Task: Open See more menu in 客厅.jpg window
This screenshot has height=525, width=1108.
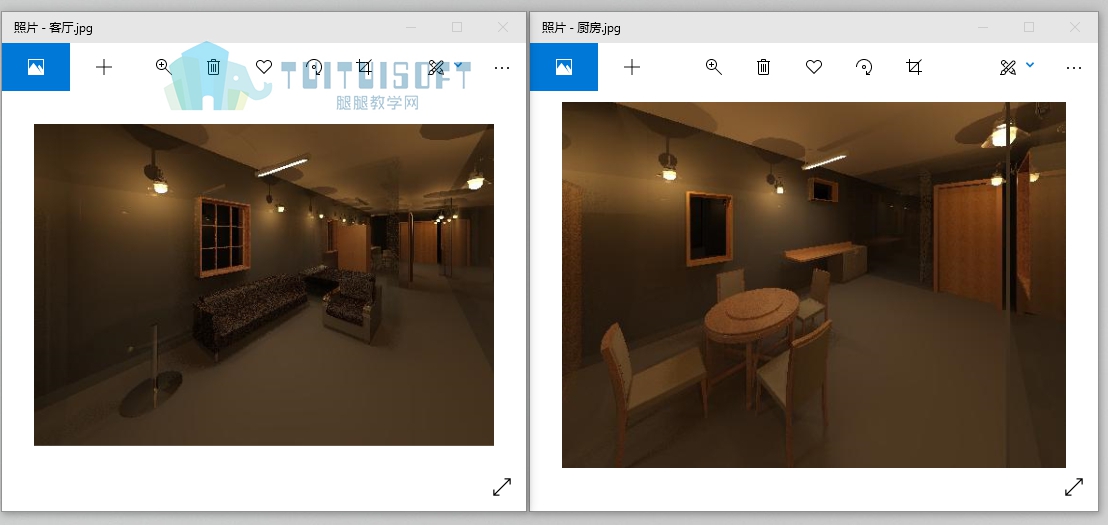Action: [502, 68]
